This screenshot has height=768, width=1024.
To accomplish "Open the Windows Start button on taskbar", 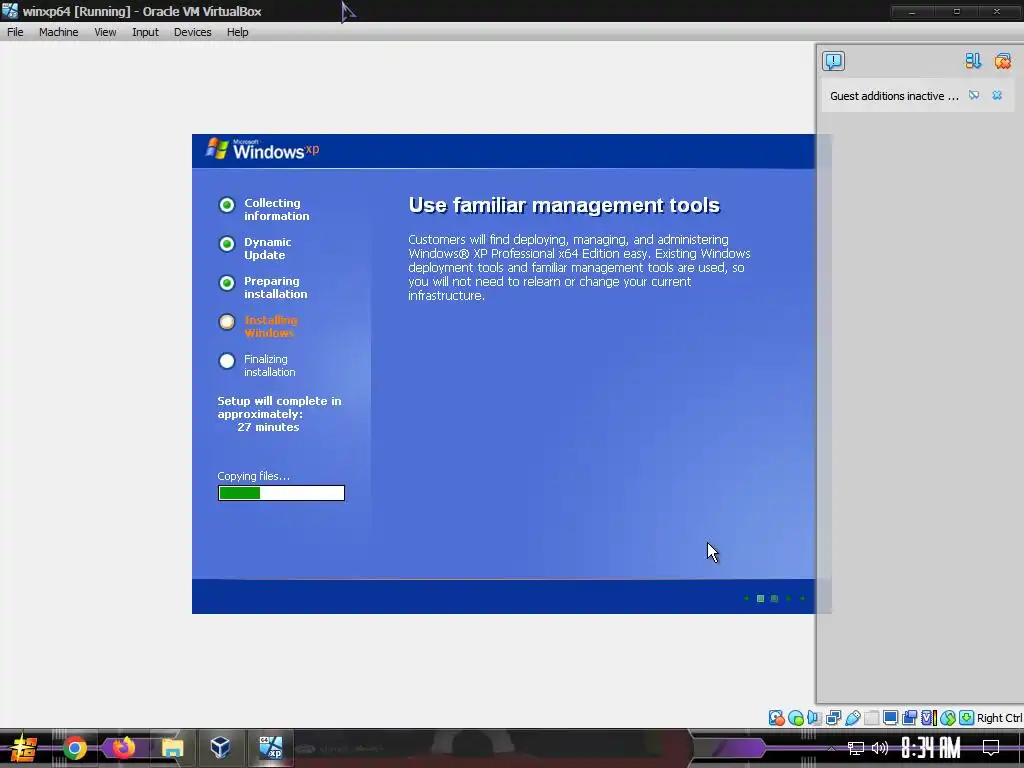I will (x=24, y=748).
